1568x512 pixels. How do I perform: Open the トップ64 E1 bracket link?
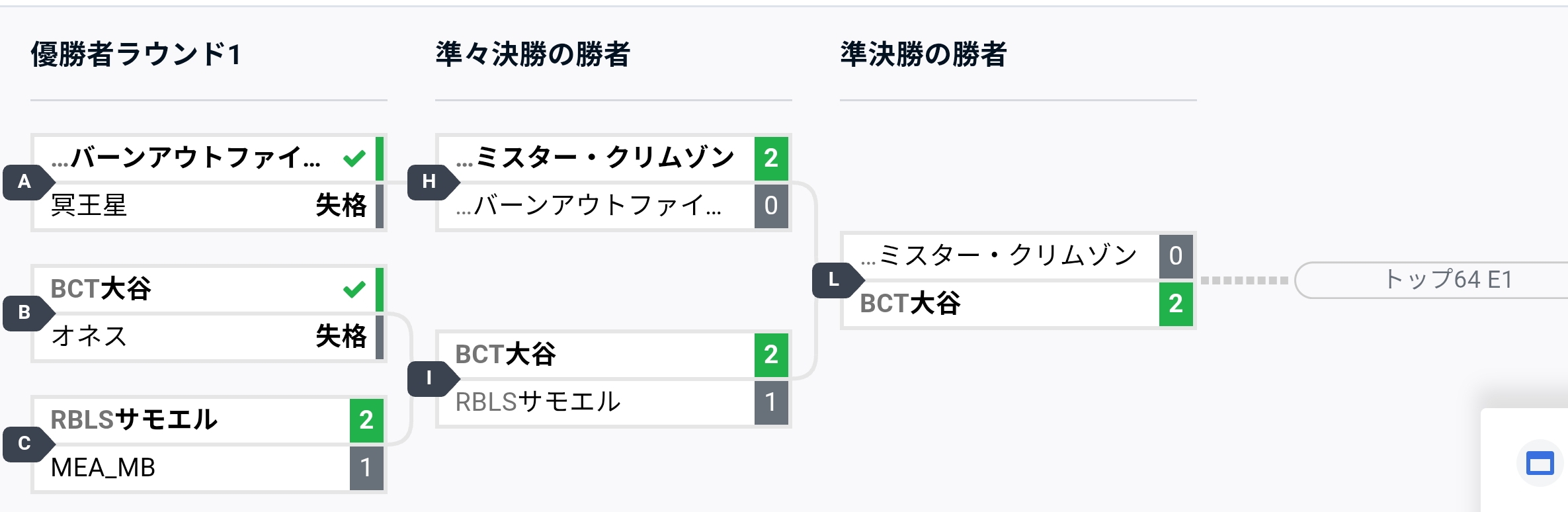[1447, 280]
